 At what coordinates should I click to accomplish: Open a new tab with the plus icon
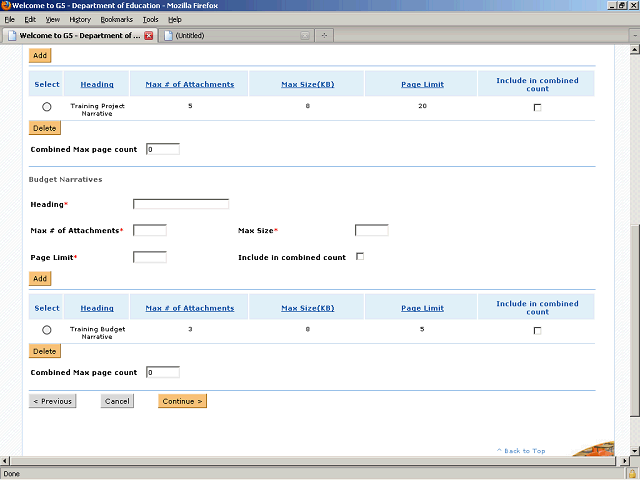tap(324, 36)
